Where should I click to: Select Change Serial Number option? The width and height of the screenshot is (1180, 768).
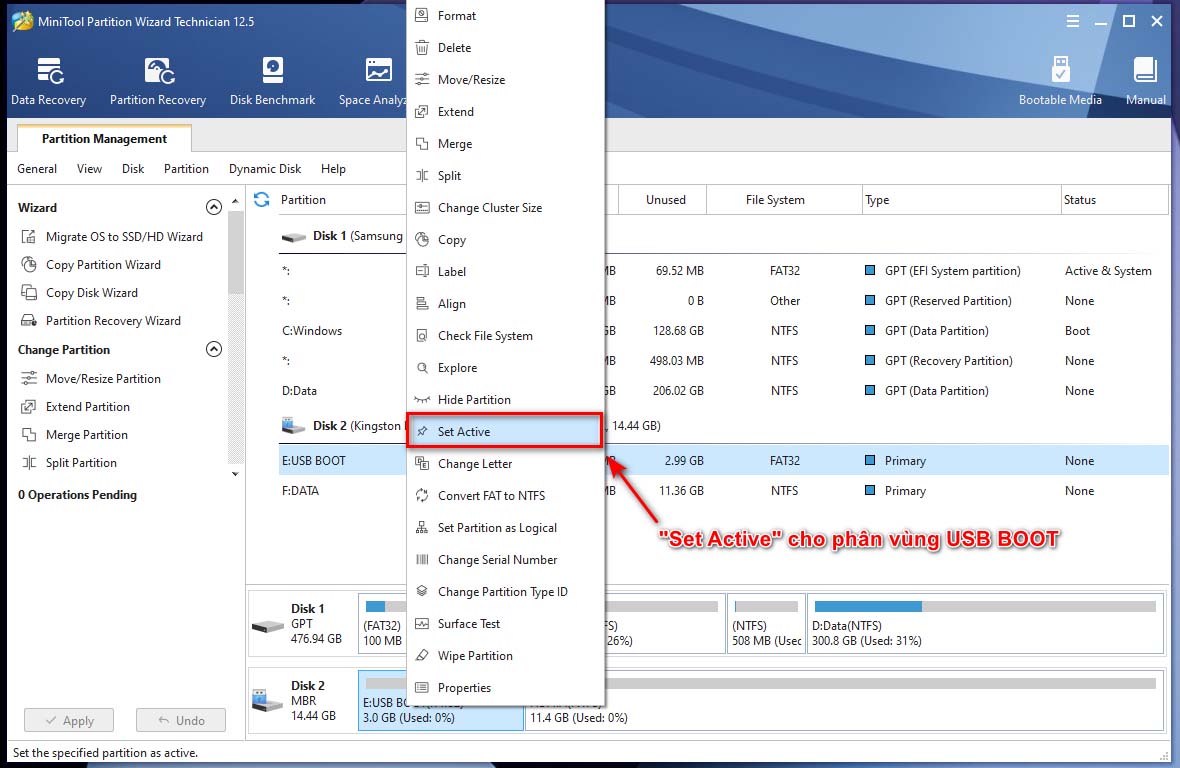[x=506, y=560]
